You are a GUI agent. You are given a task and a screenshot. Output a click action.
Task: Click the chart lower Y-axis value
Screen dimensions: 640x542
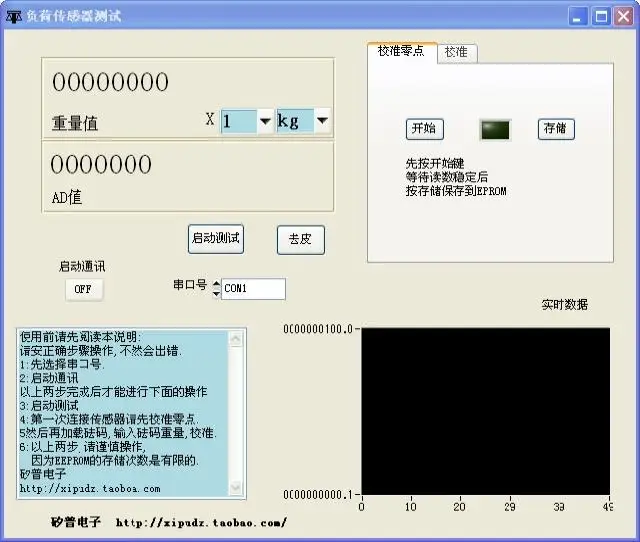[x=318, y=495]
